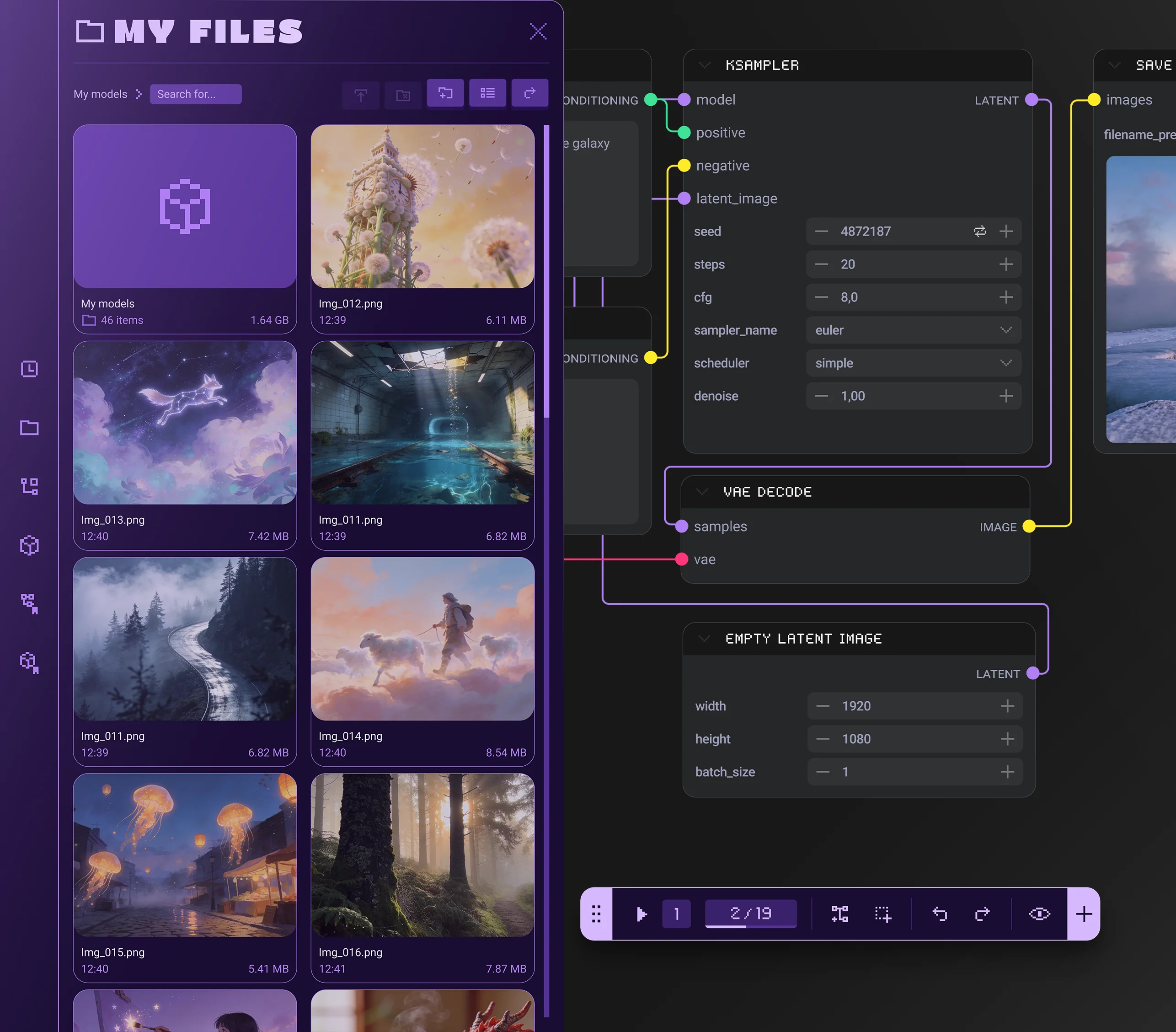
Task: Click the undo arrow in bottom toolbar
Action: (940, 914)
